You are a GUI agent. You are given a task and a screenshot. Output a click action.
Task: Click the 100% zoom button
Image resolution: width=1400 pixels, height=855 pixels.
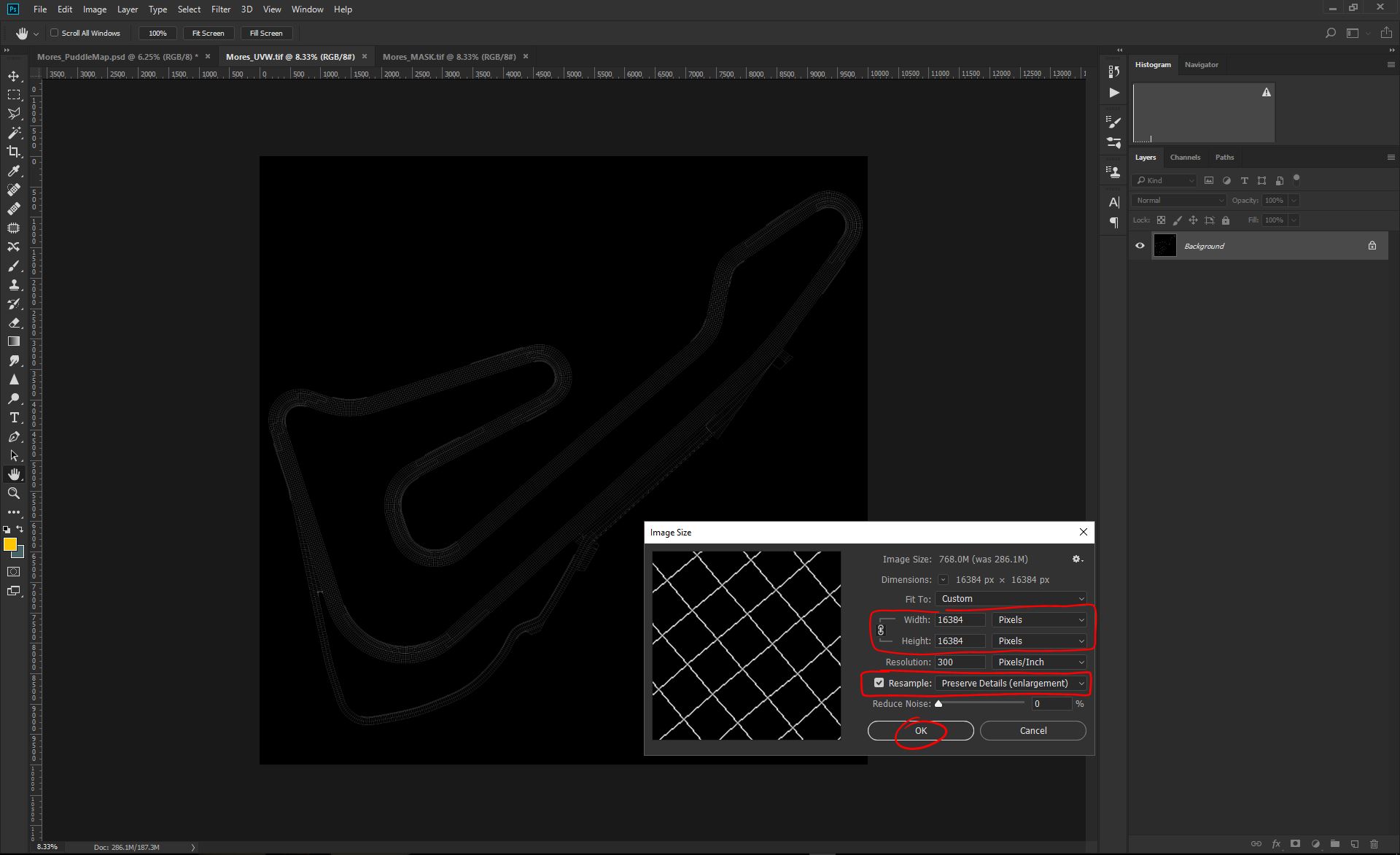click(x=157, y=33)
